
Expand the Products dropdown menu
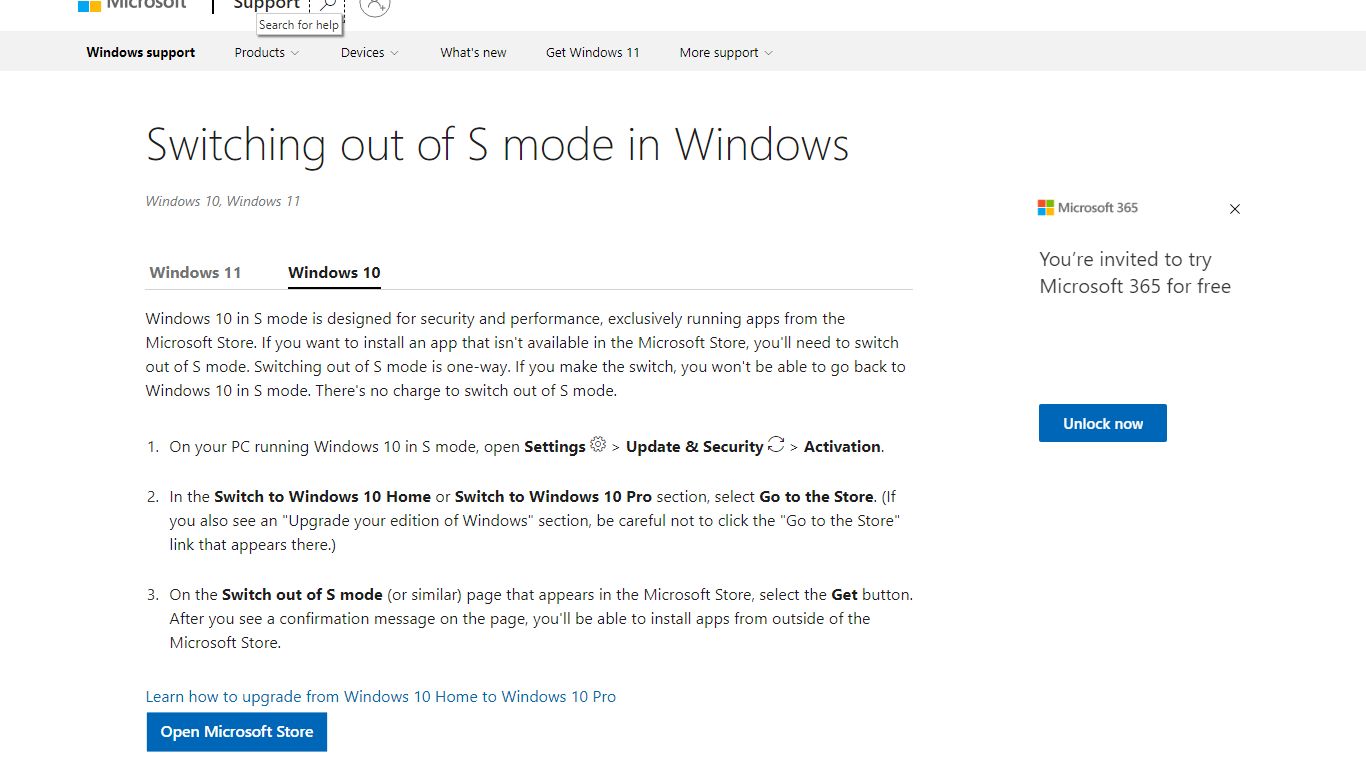click(267, 53)
